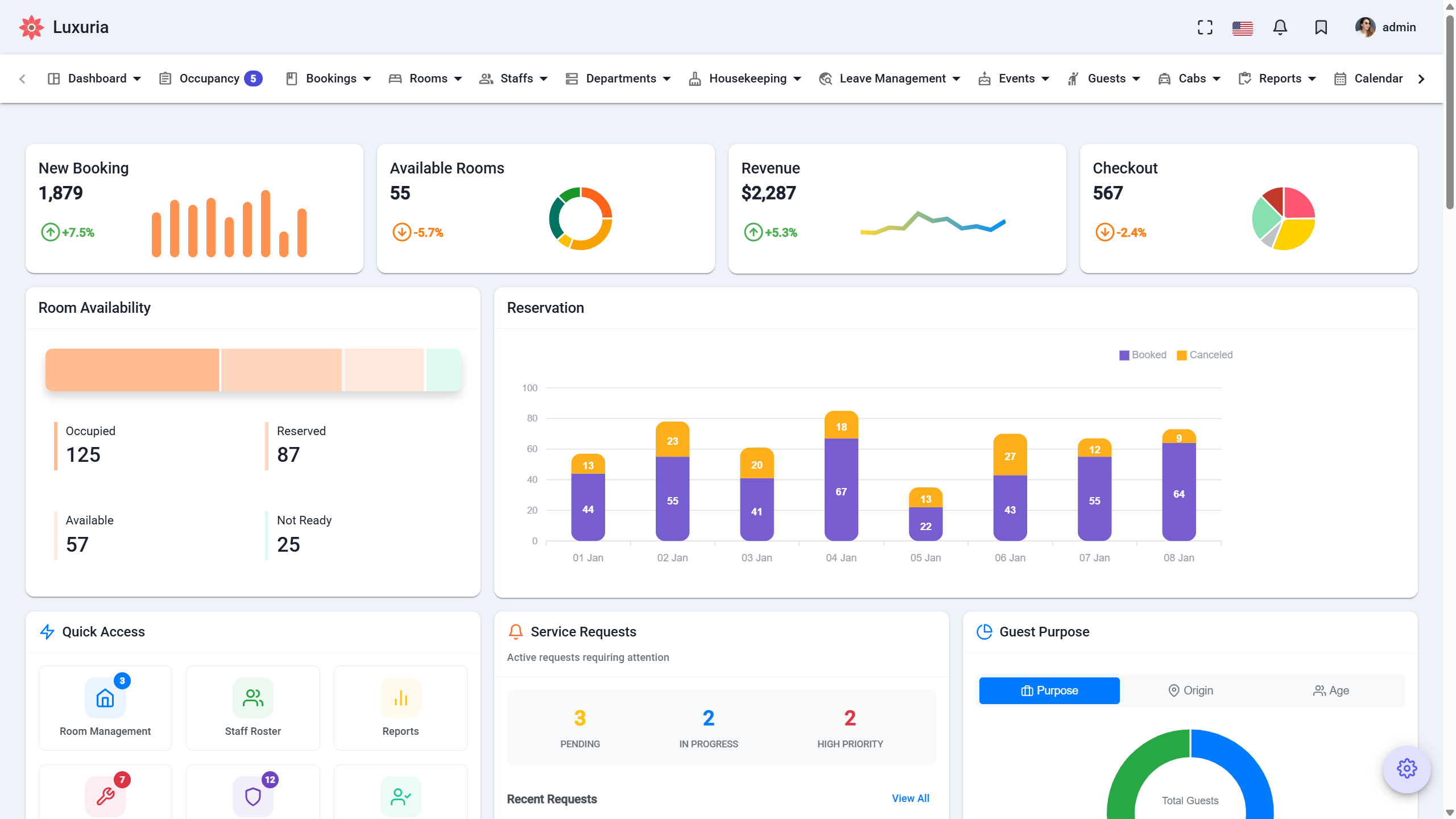This screenshot has width=1456, height=819.
Task: Open the Occupancy menu item
Action: coord(210,78)
